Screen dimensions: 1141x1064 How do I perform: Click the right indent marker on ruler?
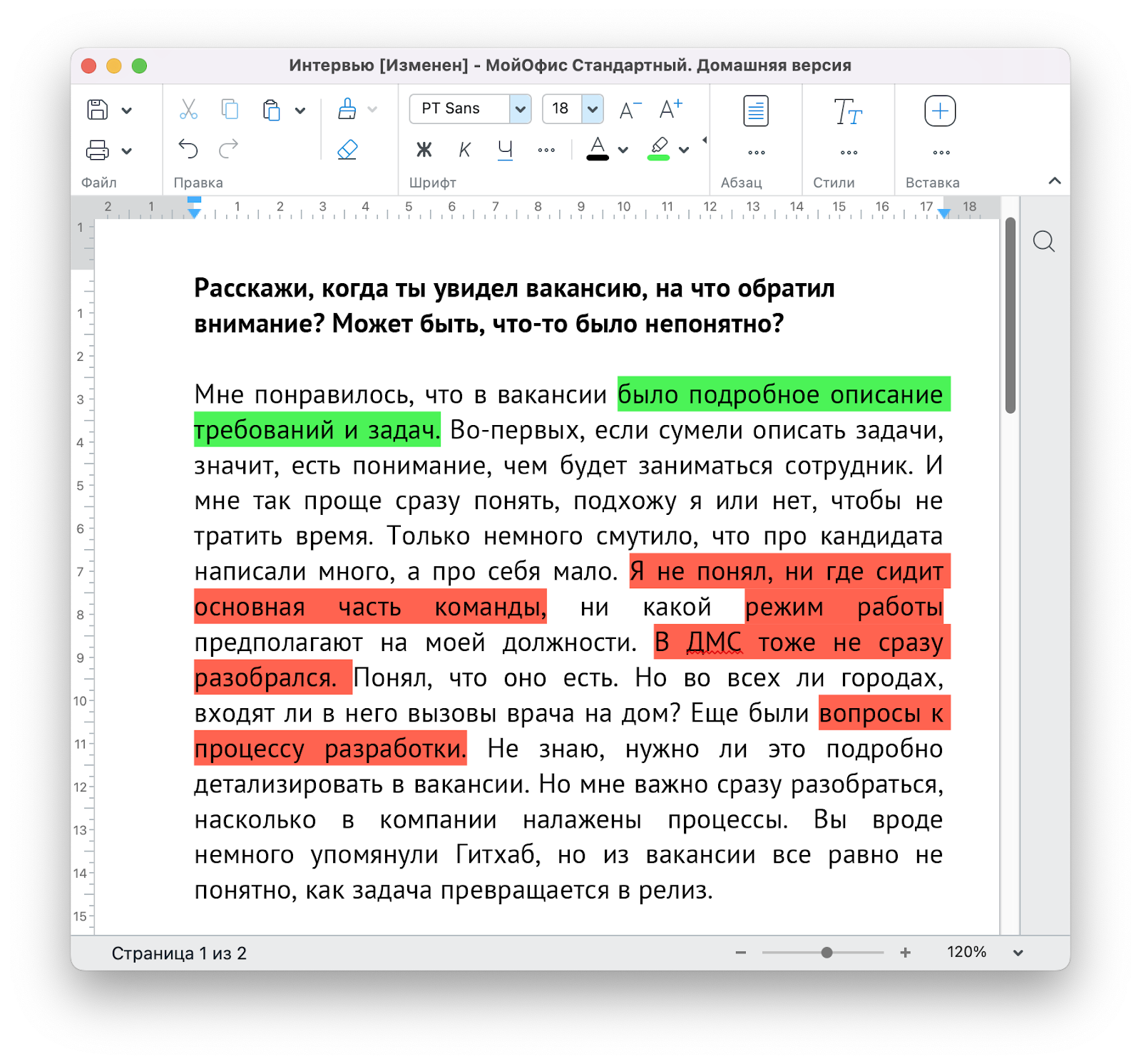click(x=944, y=213)
